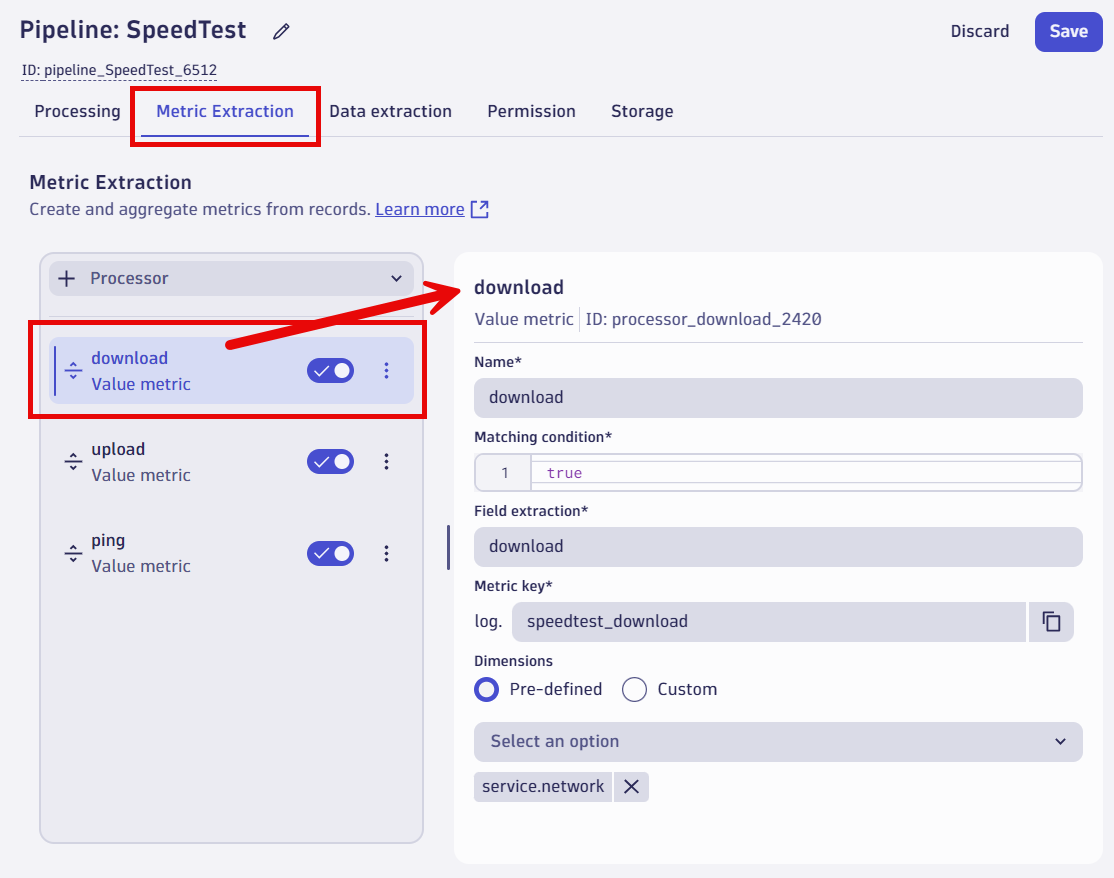This screenshot has width=1114, height=878.
Task: Open the Learn more documentation link
Action: pyautogui.click(x=420, y=210)
